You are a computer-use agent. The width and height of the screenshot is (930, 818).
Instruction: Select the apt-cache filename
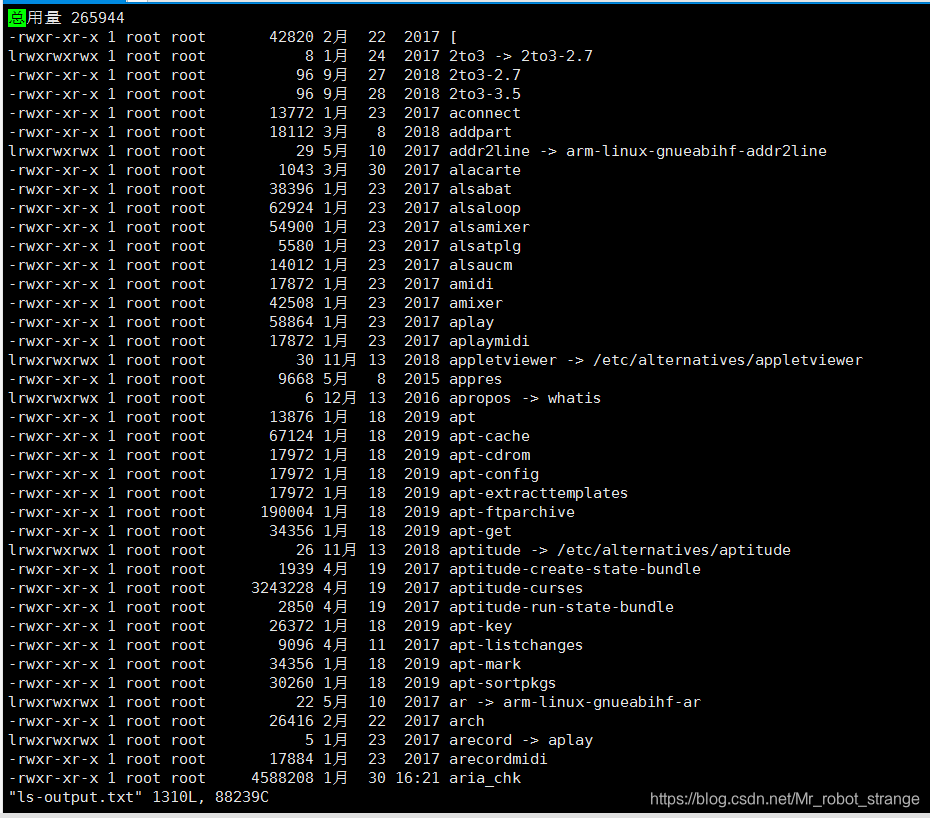[489, 436]
